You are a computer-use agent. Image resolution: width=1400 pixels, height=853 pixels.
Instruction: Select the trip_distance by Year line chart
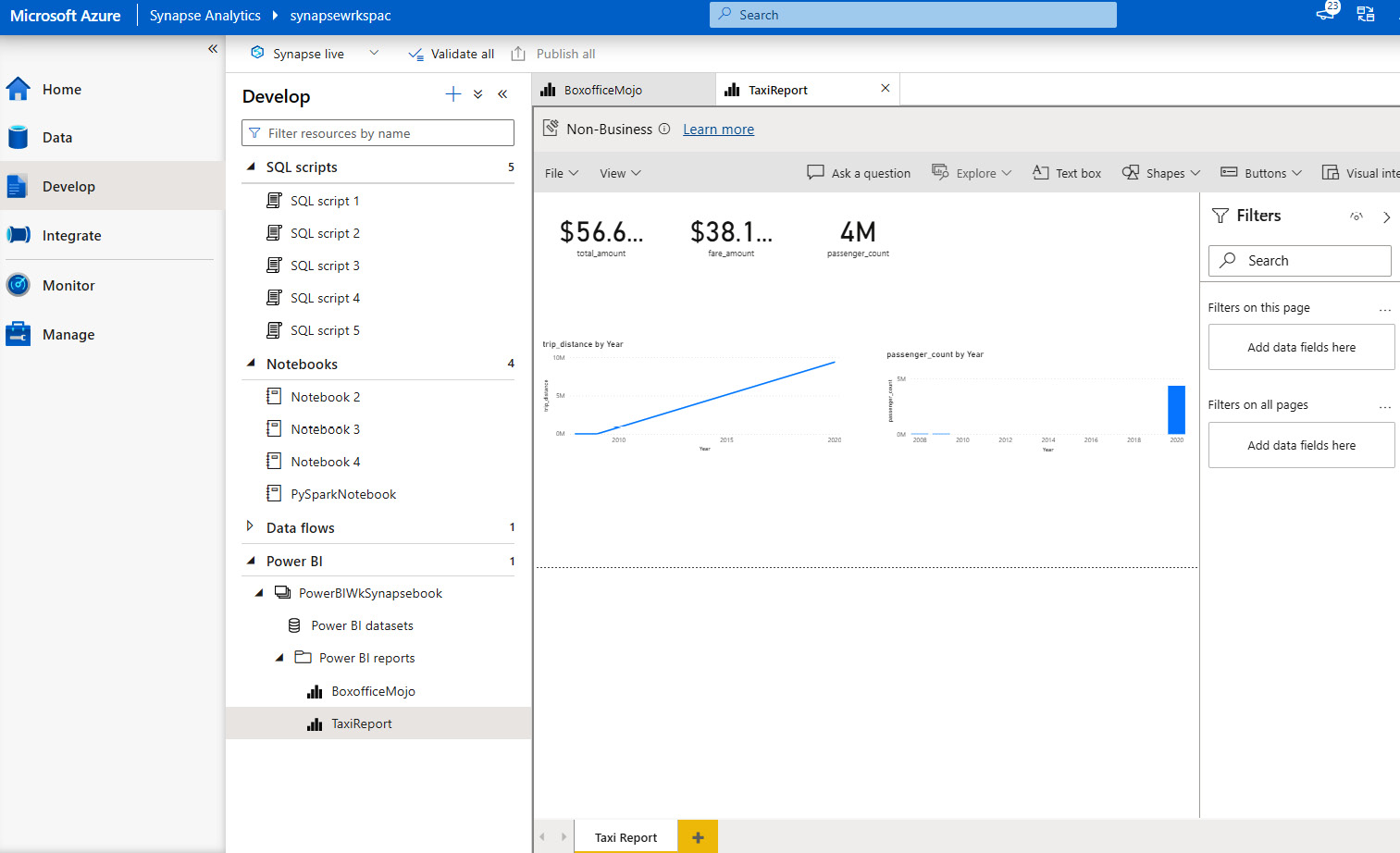pos(692,396)
